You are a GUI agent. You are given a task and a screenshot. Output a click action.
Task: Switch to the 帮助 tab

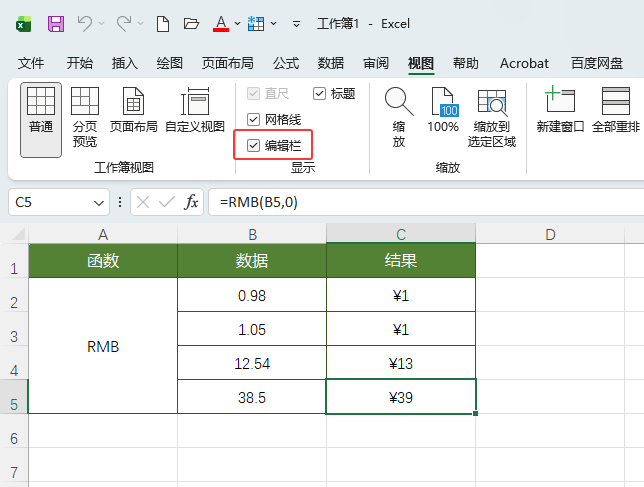465,63
